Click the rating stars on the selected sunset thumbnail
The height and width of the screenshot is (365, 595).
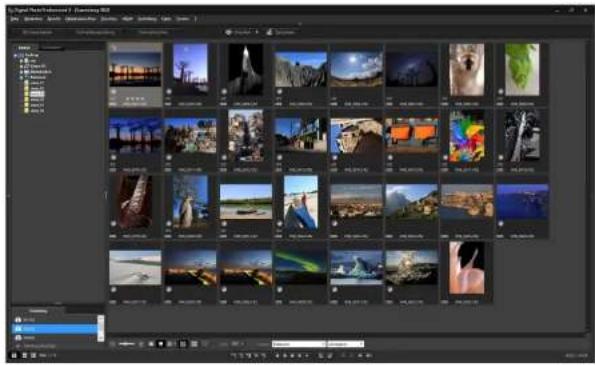(135, 99)
